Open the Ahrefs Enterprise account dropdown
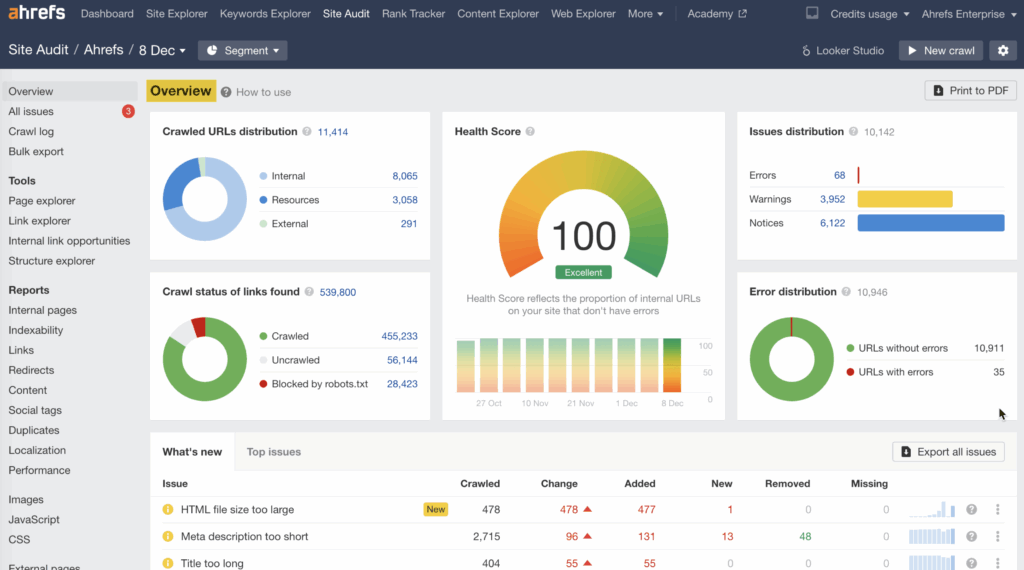 pyautogui.click(x=969, y=14)
